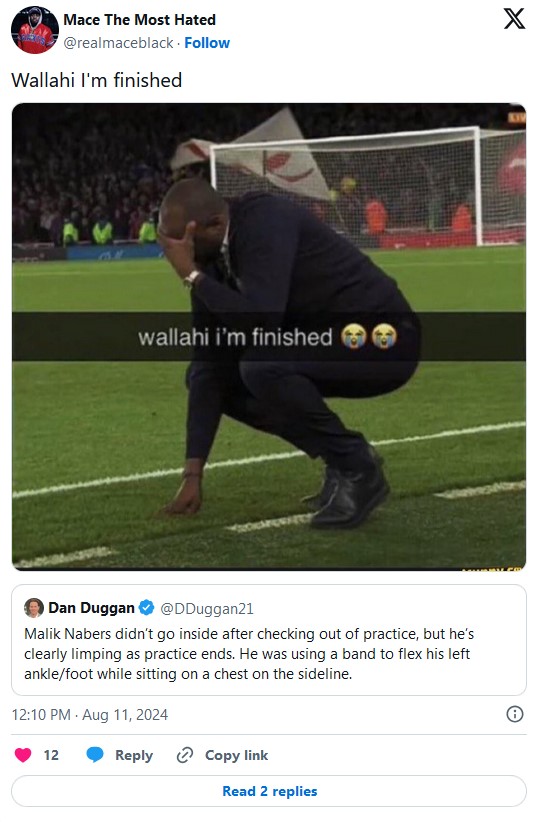The height and width of the screenshot is (822, 535).
Task: Click Dan Duggan's small profile picture
Action: [34, 608]
